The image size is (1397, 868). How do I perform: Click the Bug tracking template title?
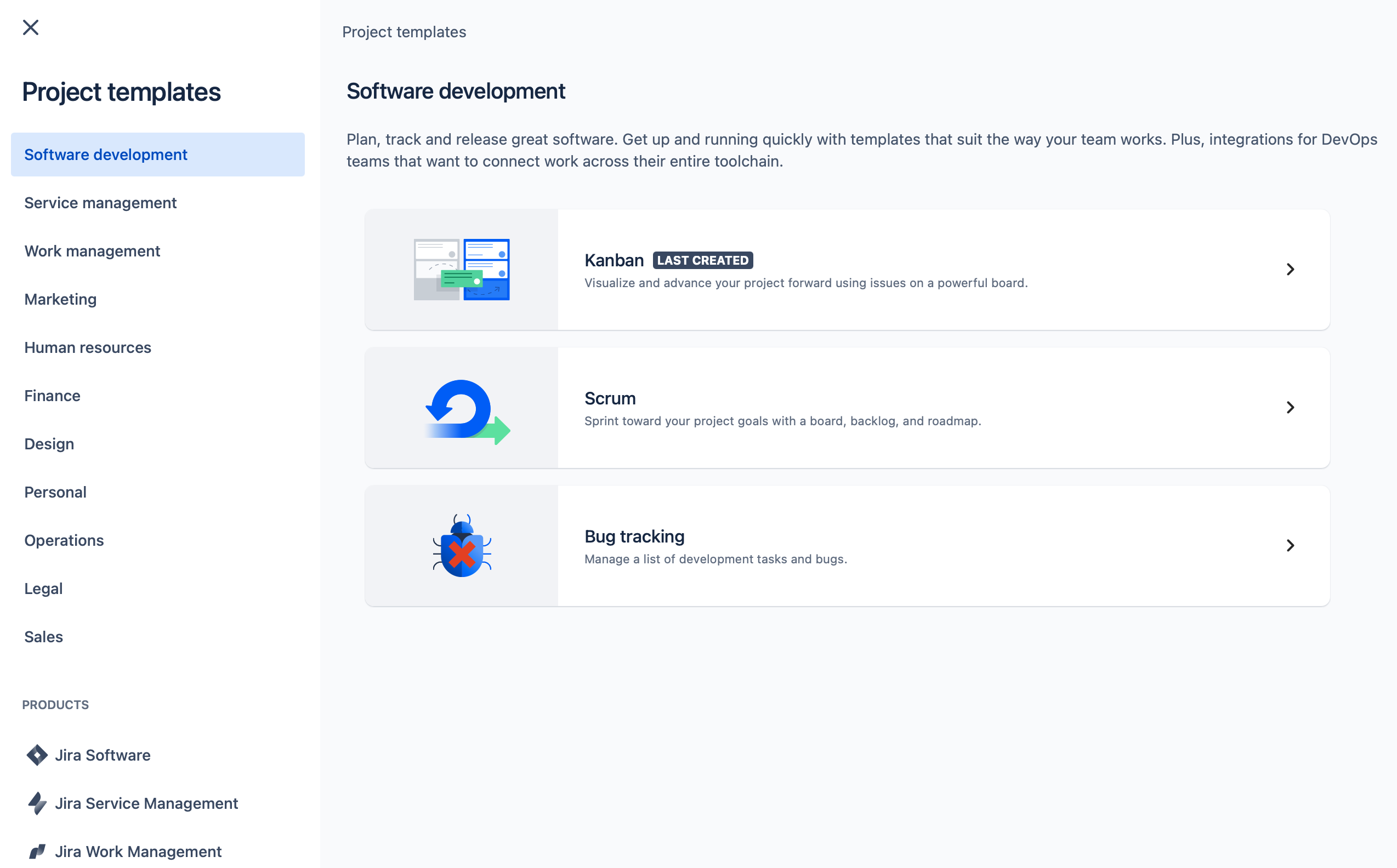pos(634,536)
